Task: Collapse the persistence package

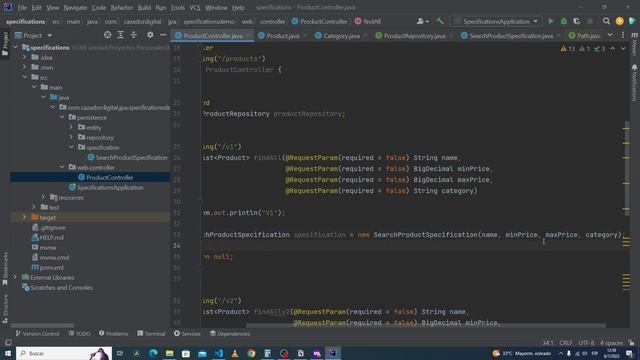Action: point(62,117)
